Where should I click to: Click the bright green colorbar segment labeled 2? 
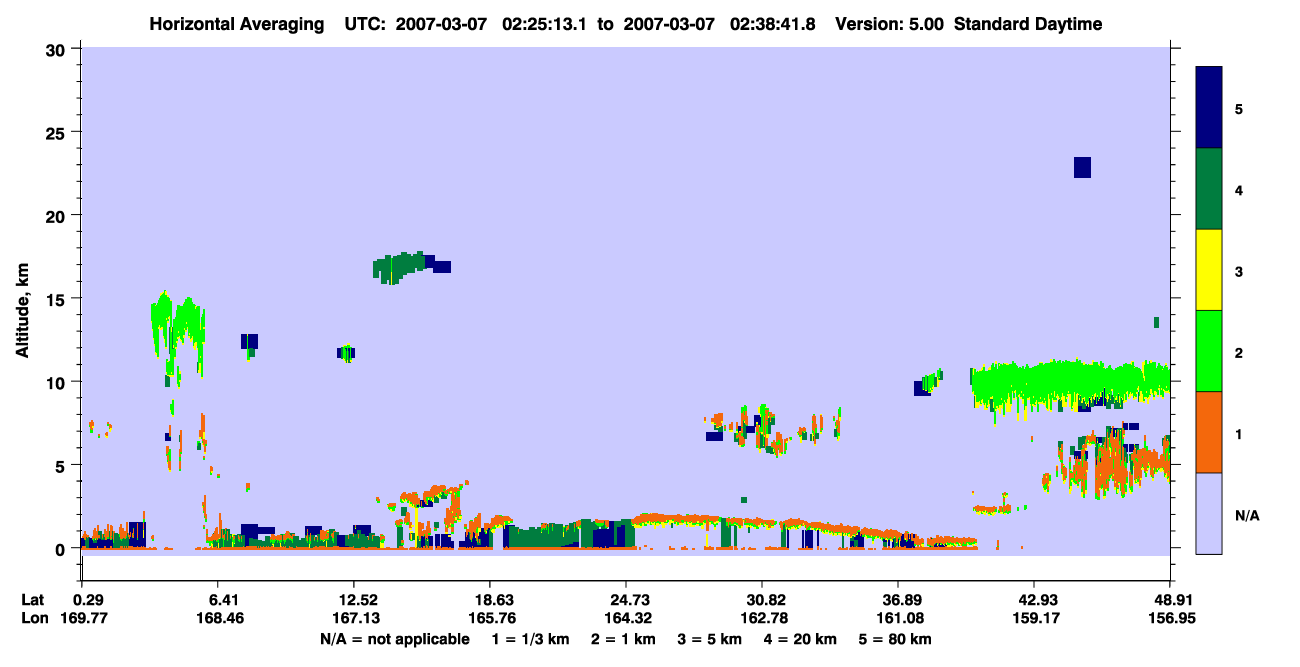(x=1209, y=350)
